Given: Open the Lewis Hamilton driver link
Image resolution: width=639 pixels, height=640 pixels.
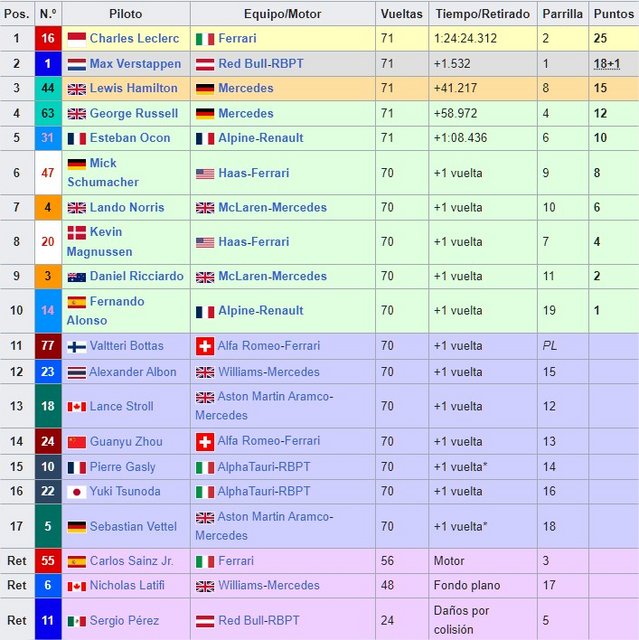Looking at the screenshot, I should (133, 88).
